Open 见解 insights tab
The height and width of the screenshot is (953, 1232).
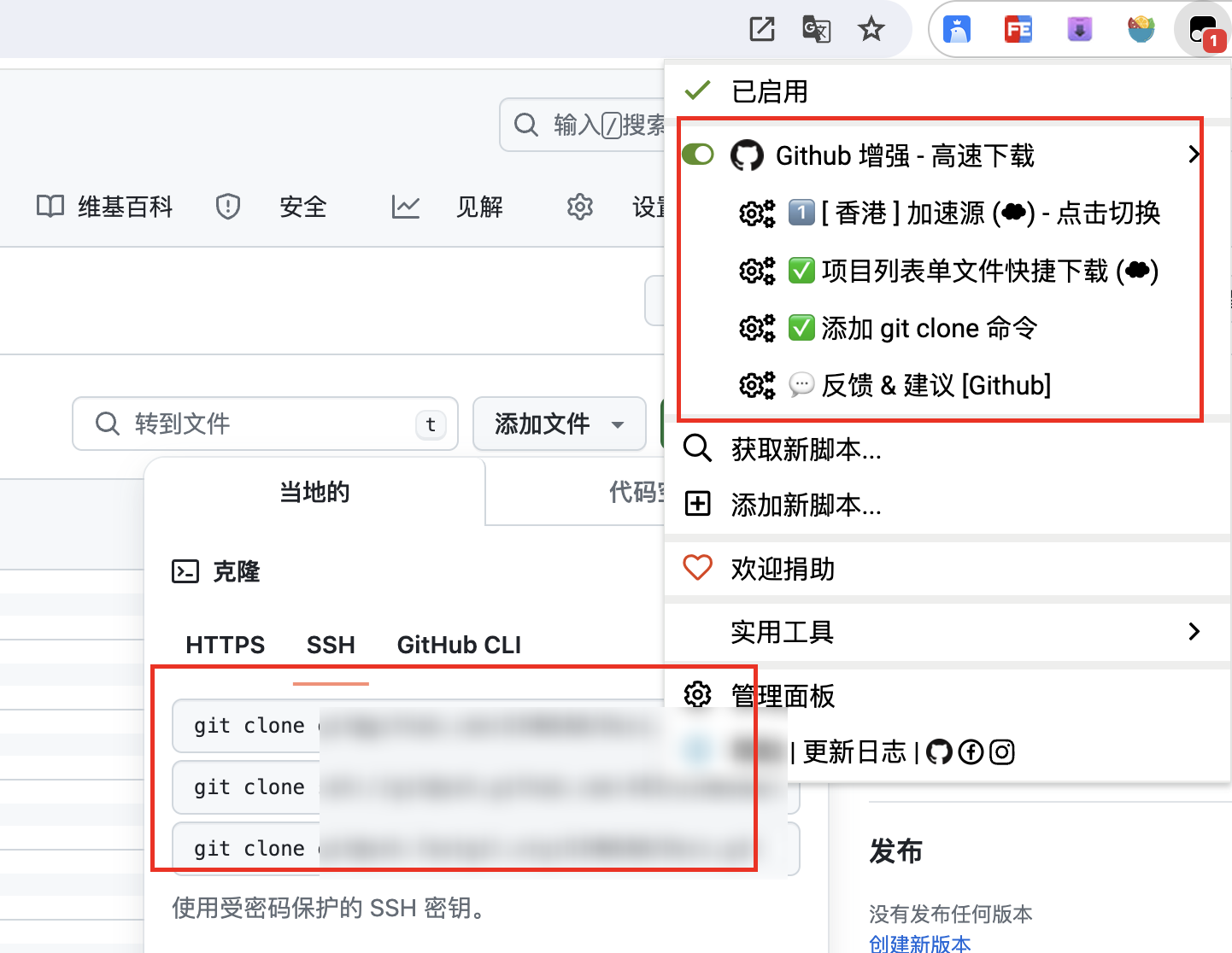click(x=448, y=207)
